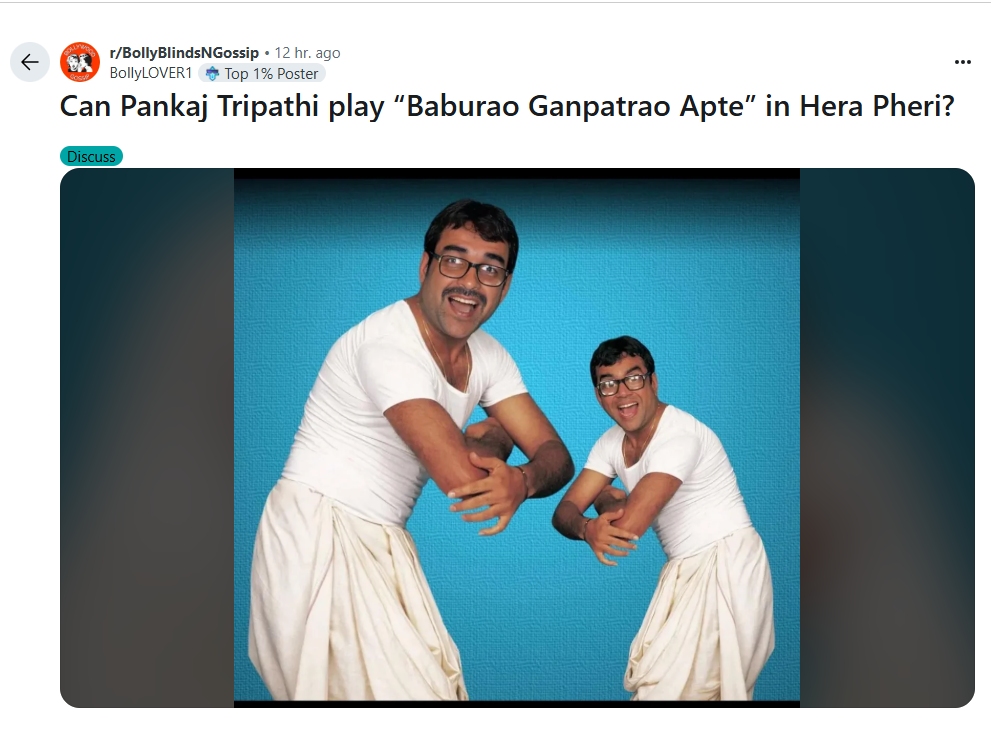The width and height of the screenshot is (991, 730).
Task: Open BollyLOVER1's user profile
Action: point(150,73)
